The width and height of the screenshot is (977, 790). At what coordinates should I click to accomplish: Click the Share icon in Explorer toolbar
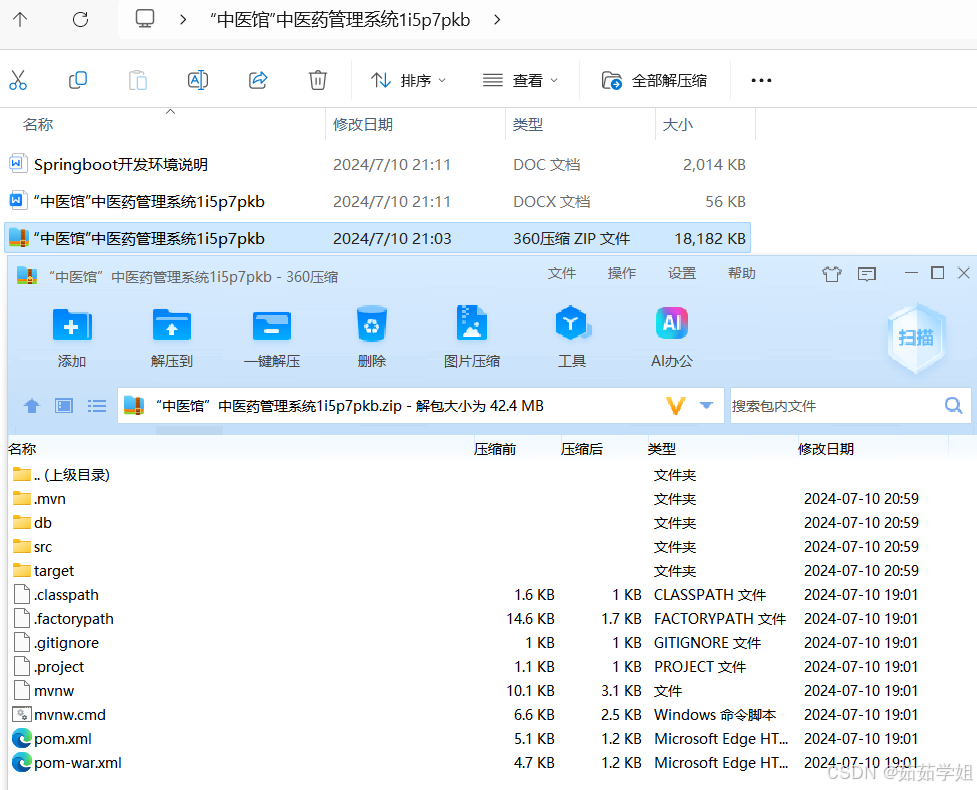point(258,80)
